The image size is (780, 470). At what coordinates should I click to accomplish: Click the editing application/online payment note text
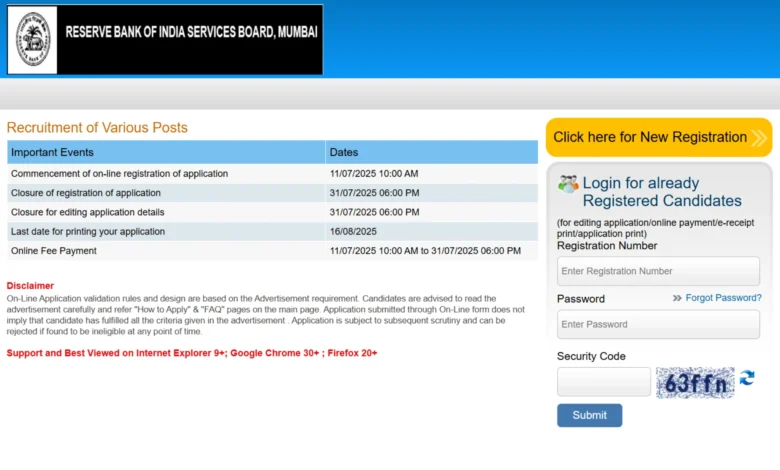(x=655, y=228)
